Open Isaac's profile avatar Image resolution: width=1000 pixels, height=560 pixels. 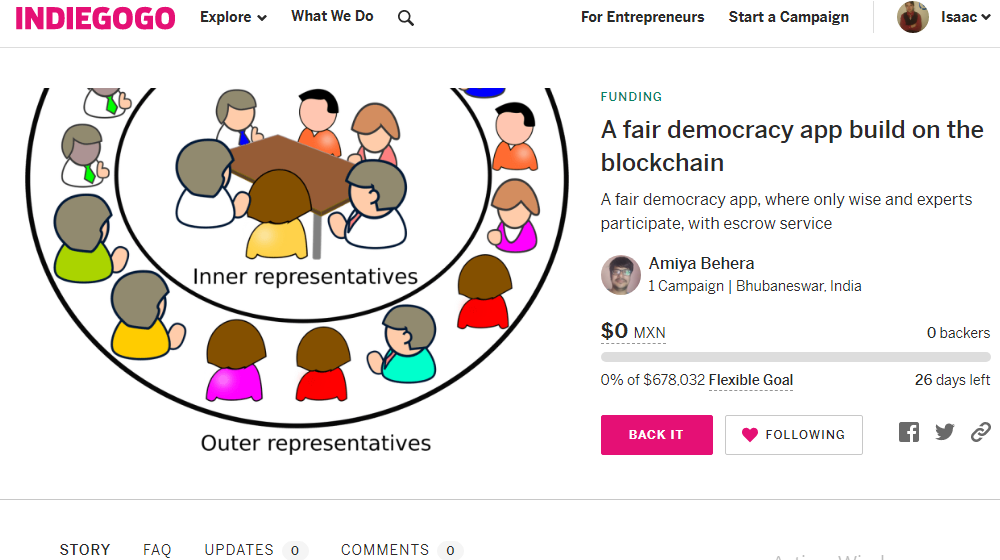pos(913,17)
